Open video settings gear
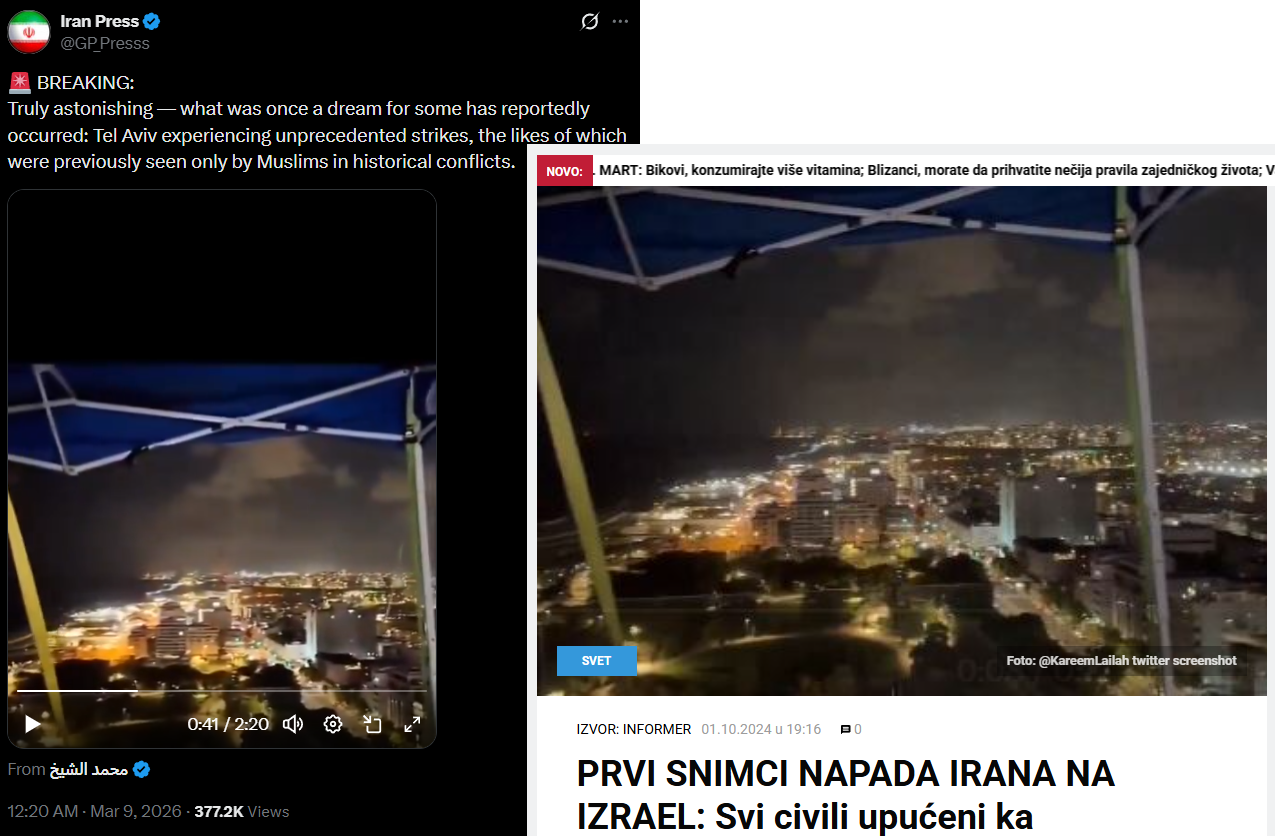This screenshot has width=1275, height=836. [333, 724]
